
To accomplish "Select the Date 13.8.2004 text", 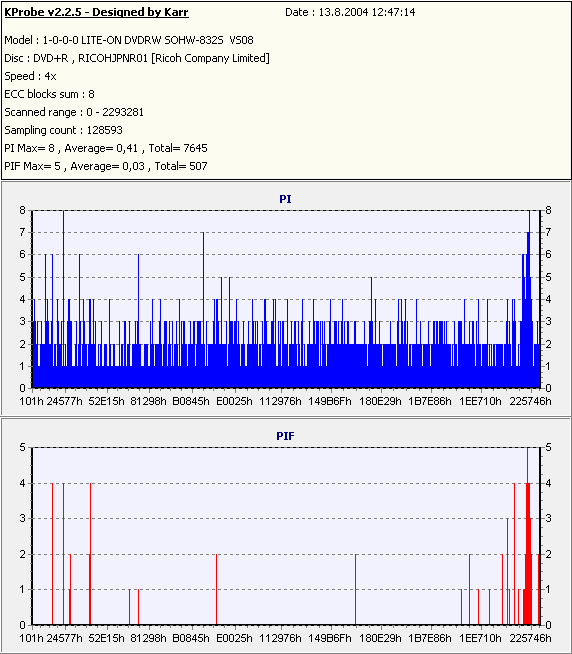I will 350,12.
